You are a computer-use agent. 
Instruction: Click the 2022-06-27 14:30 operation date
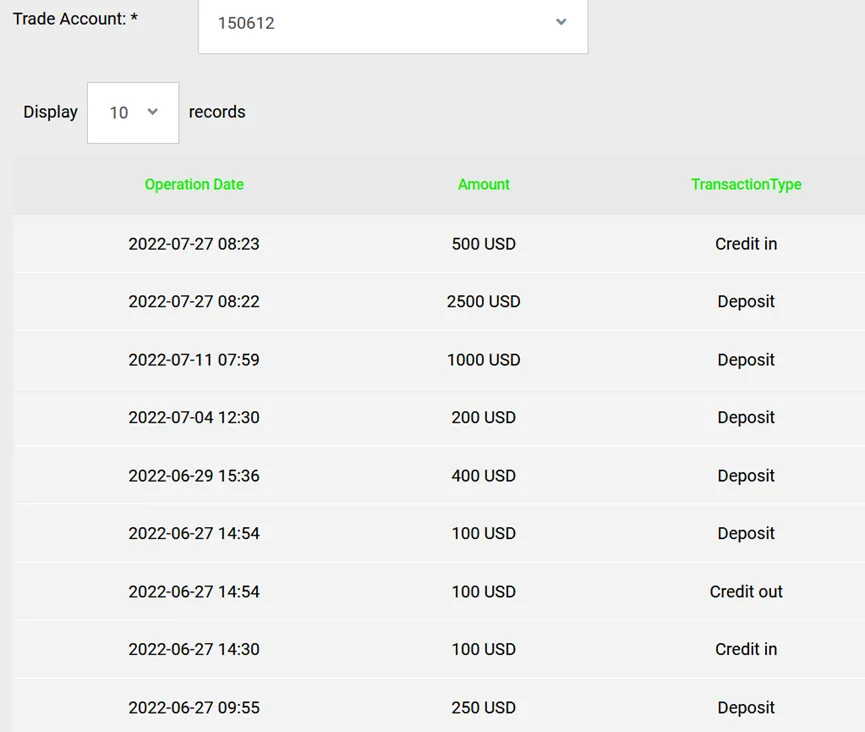click(x=194, y=649)
